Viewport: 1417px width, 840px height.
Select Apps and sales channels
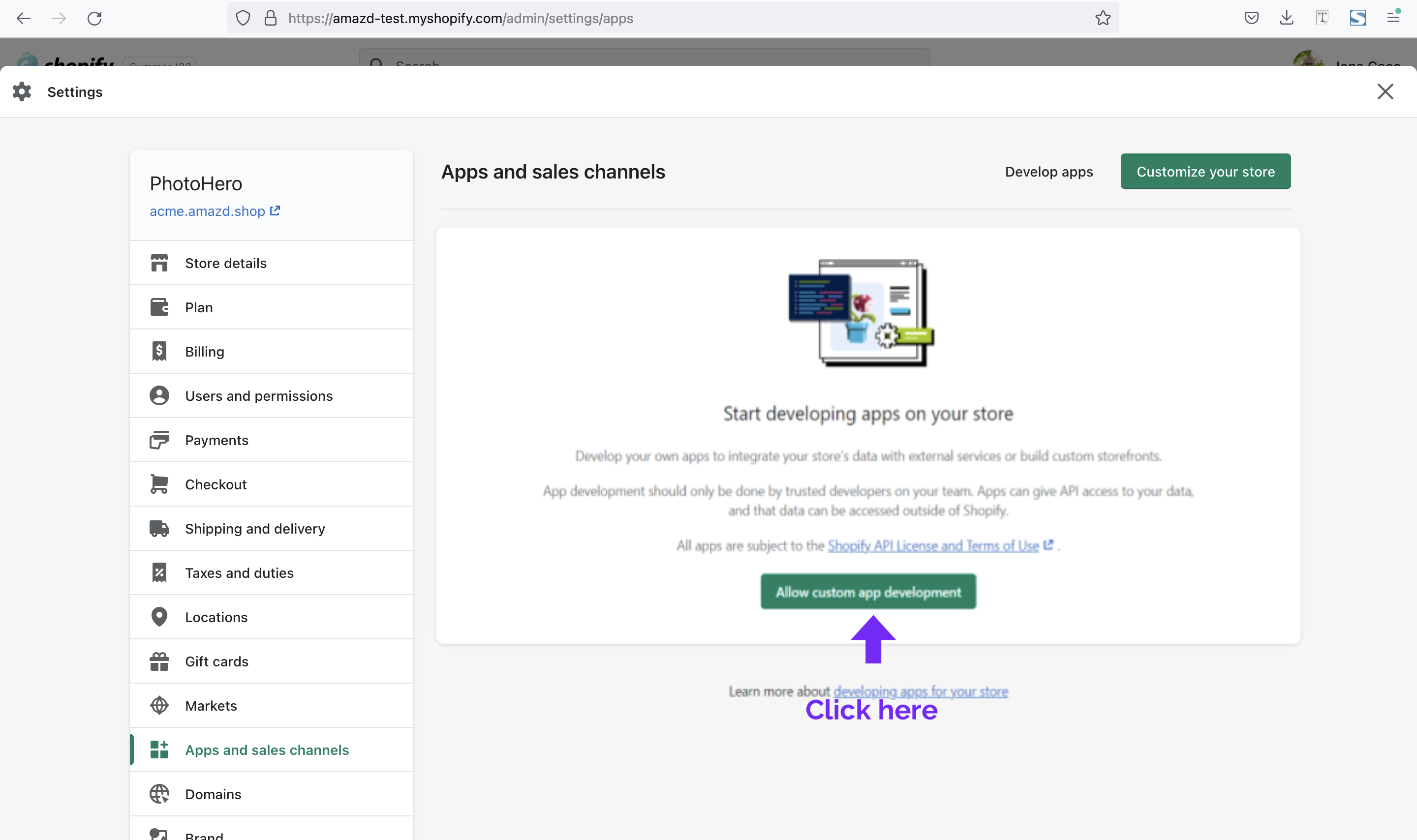click(x=271, y=750)
